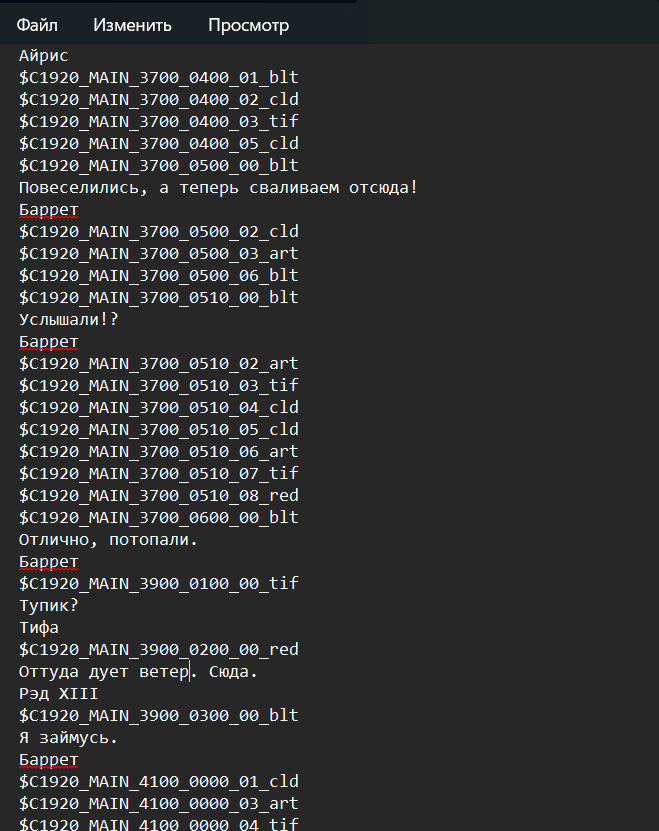Click the tag $C1920_MAIN_3900_0200_00_red
The image size is (659, 831).
[x=159, y=650]
